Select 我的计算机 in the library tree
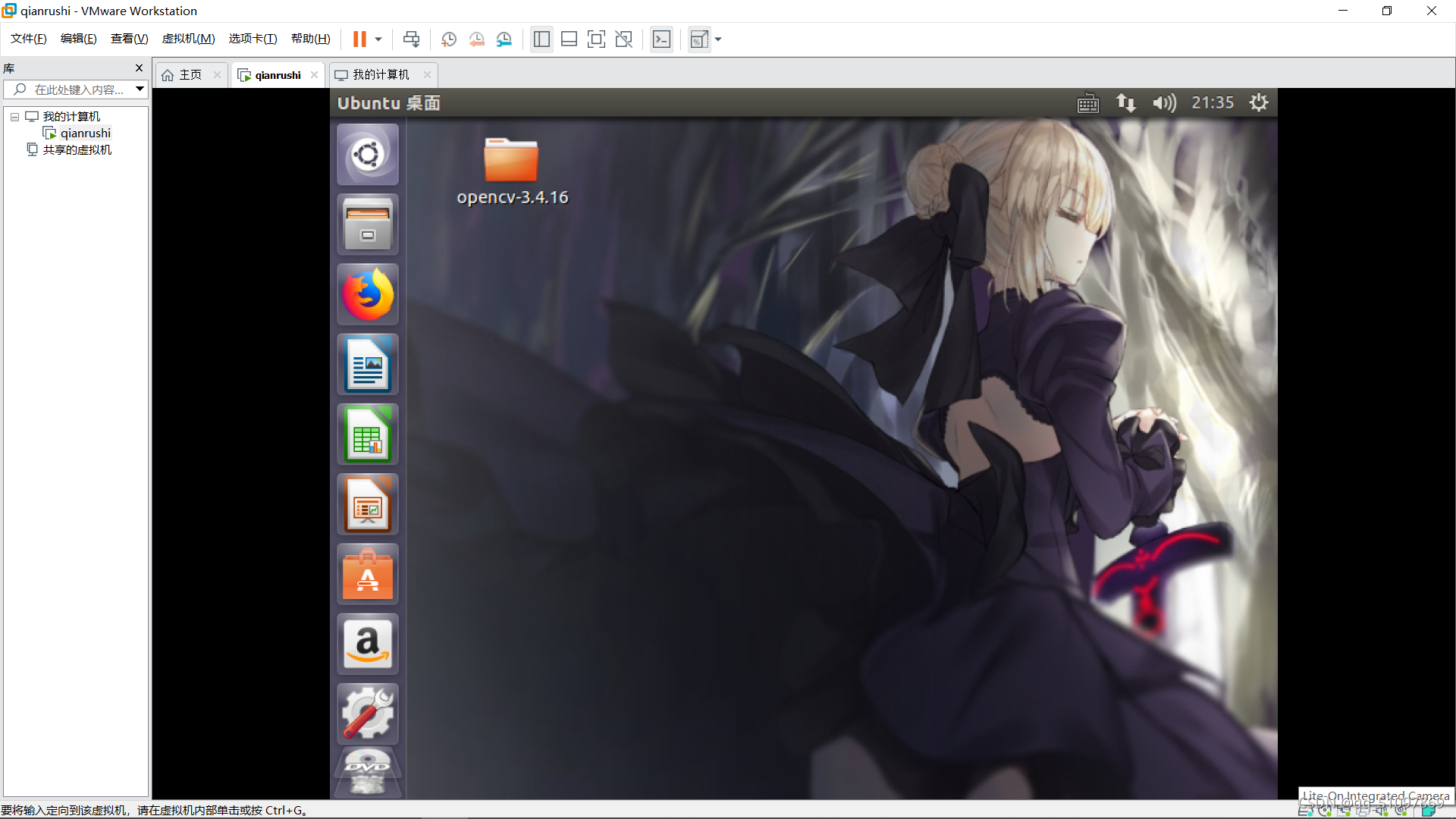Image resolution: width=1456 pixels, height=819 pixels. pyautogui.click(x=71, y=117)
